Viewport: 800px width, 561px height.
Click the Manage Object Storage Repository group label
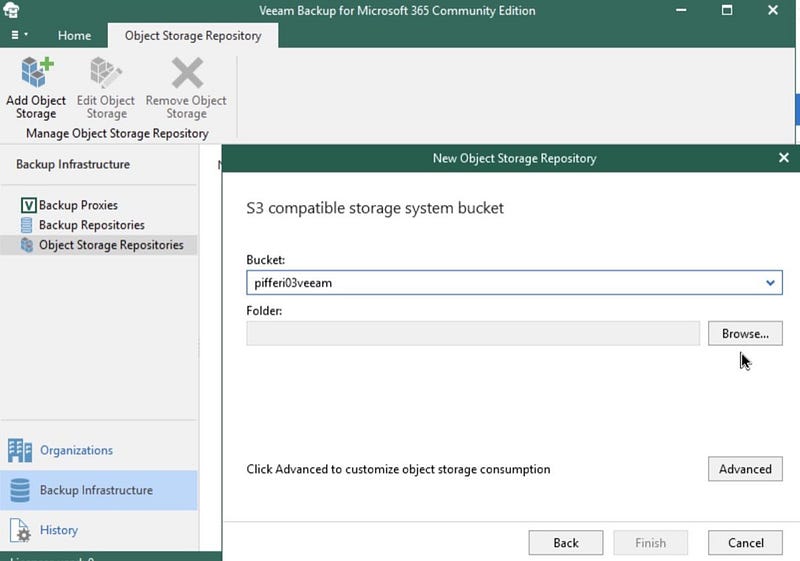click(x=117, y=134)
